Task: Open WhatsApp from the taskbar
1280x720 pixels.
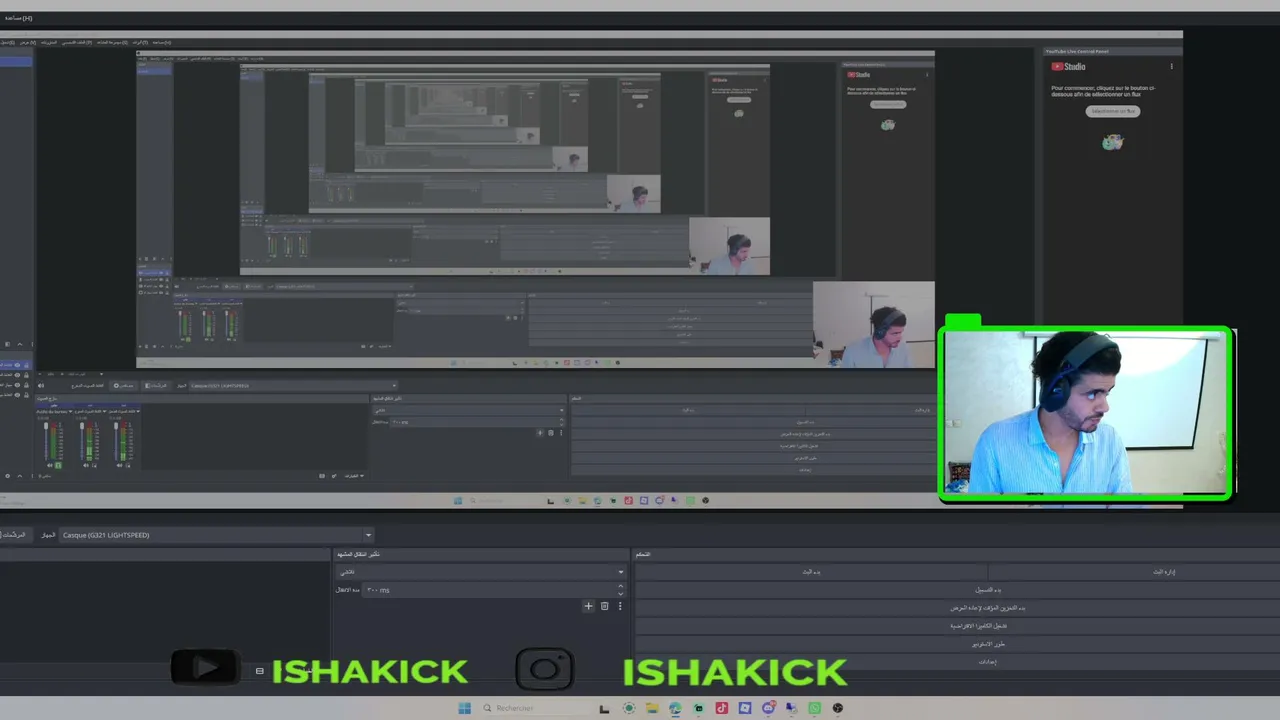Action: 814,708
